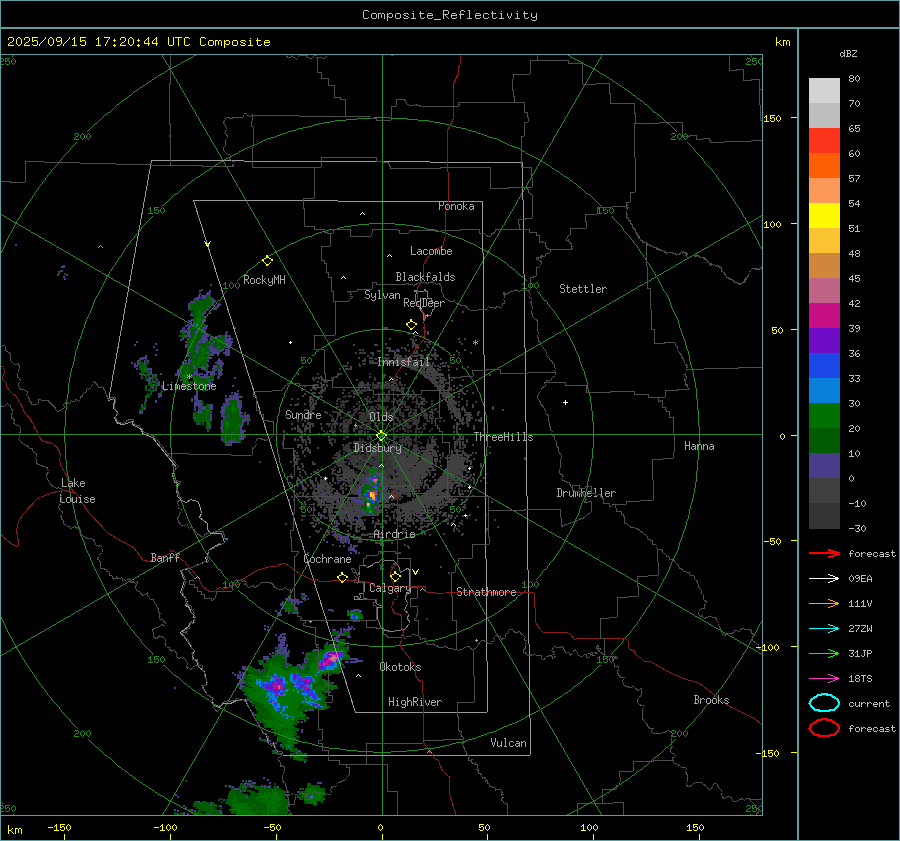Screen dimensions: 900x841
Task: Click the Olds town label
Action: 381,417
